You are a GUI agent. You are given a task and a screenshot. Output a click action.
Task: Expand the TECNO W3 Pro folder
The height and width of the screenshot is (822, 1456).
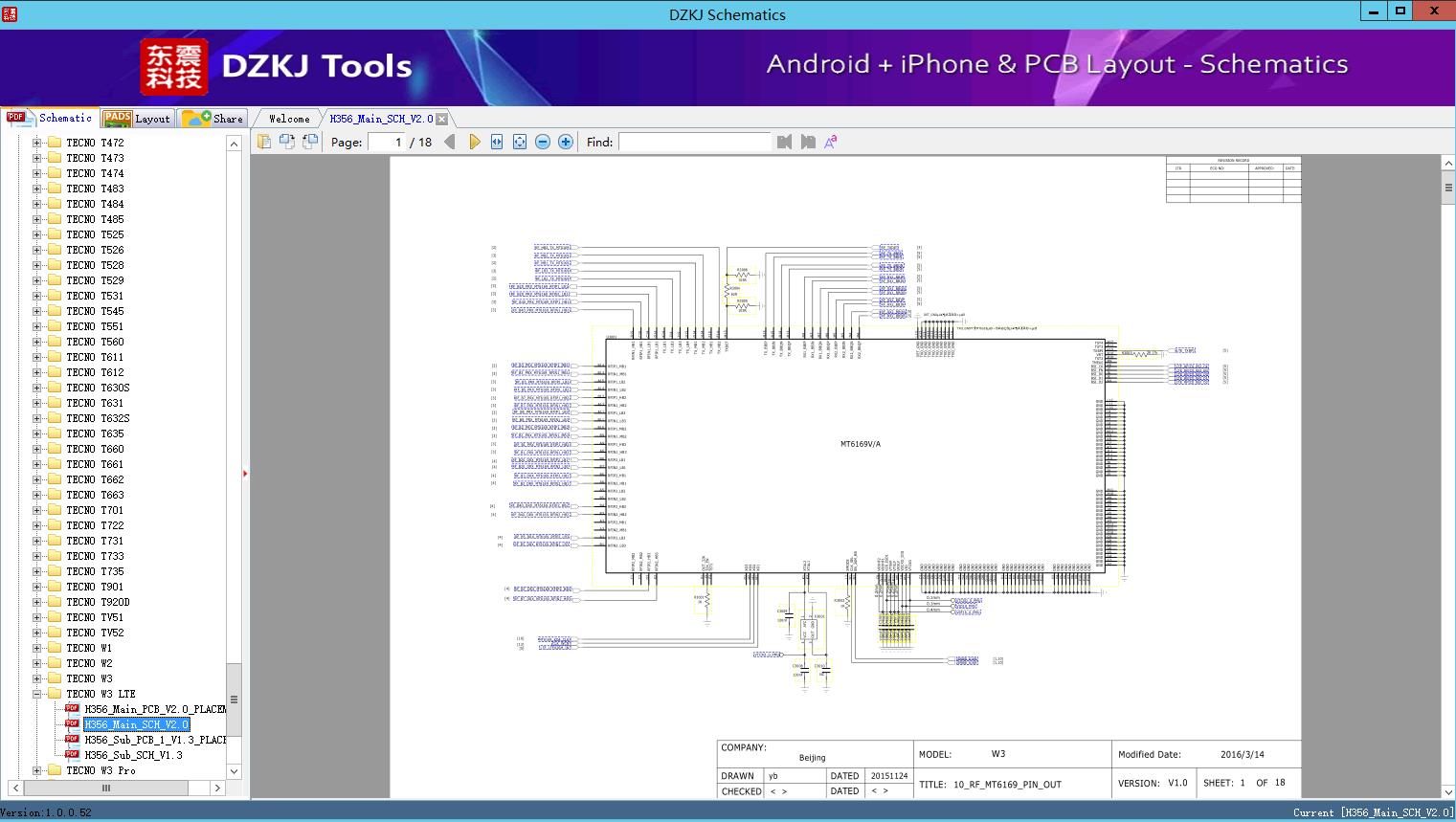coord(36,770)
